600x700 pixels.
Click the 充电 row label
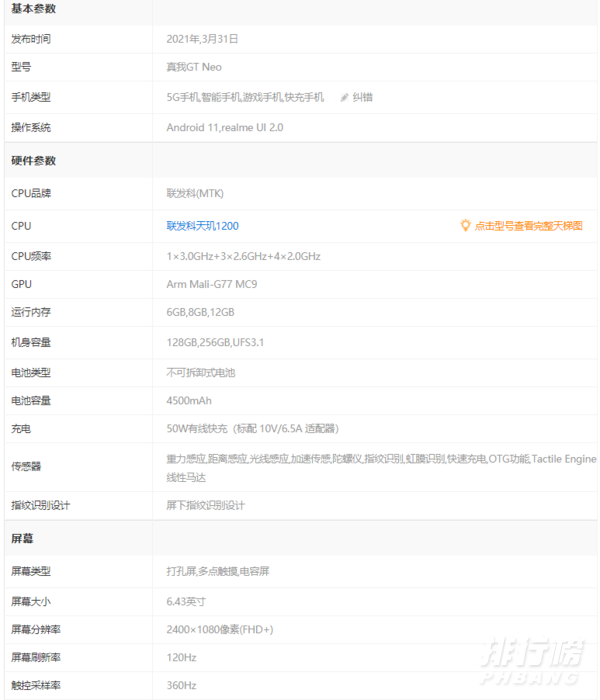[x=21, y=429]
